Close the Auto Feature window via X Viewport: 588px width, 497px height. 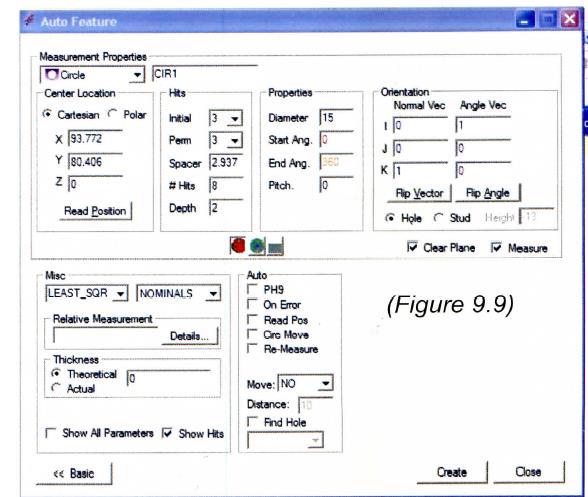click(569, 19)
